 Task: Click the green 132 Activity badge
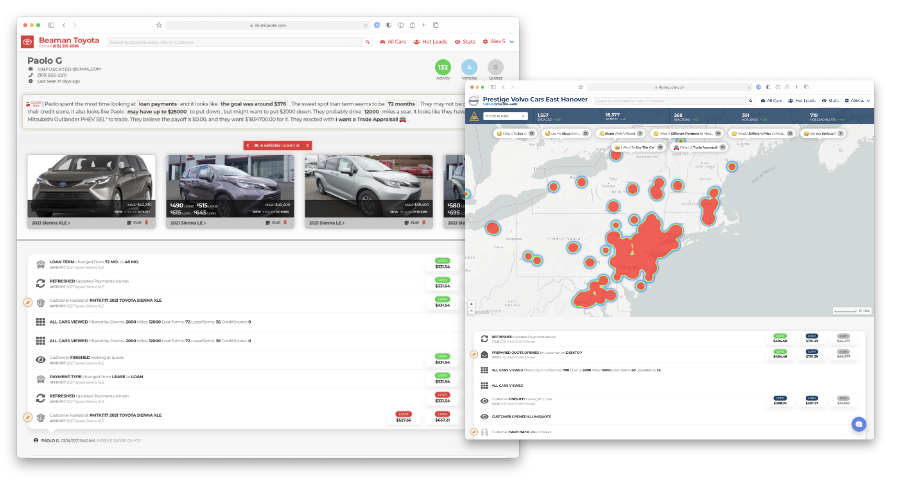click(443, 67)
